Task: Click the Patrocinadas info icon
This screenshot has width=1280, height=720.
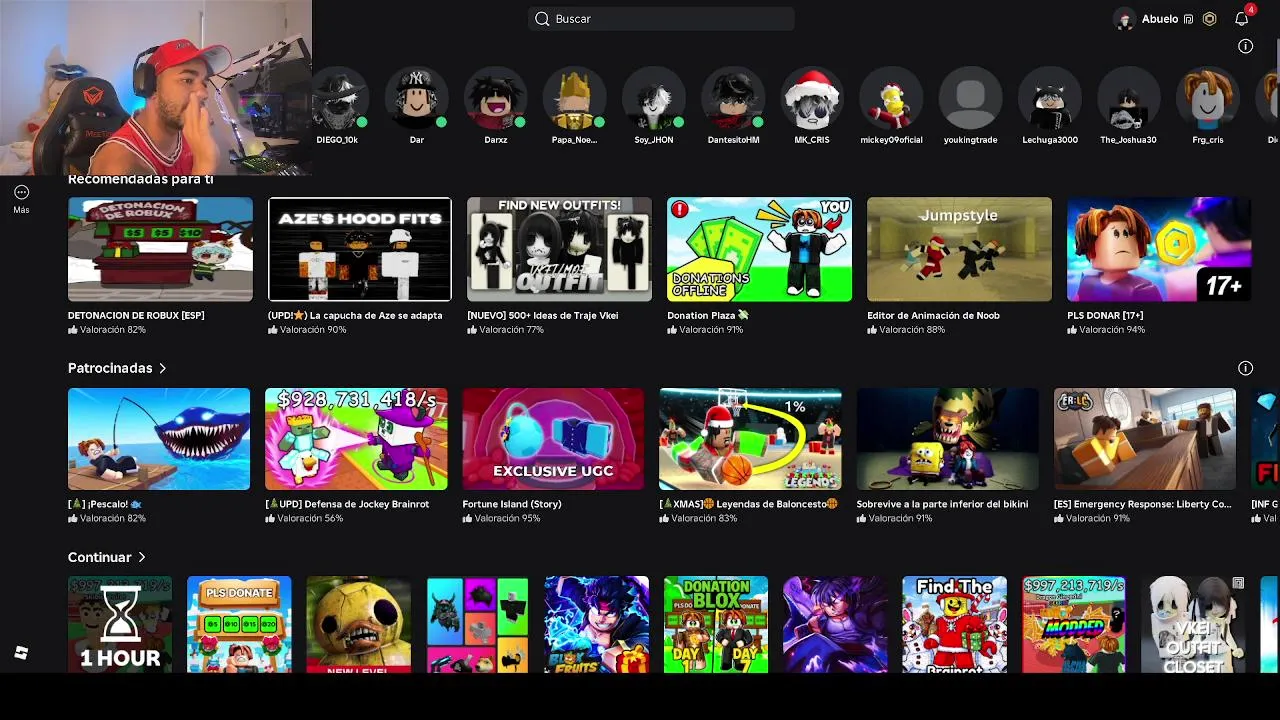Action: click(x=1245, y=368)
